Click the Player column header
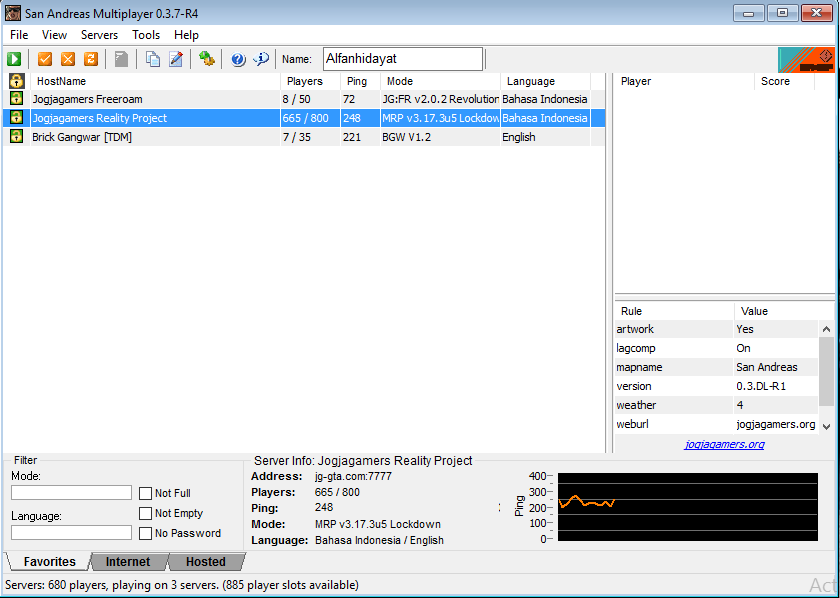The height and width of the screenshot is (598, 840). point(685,81)
